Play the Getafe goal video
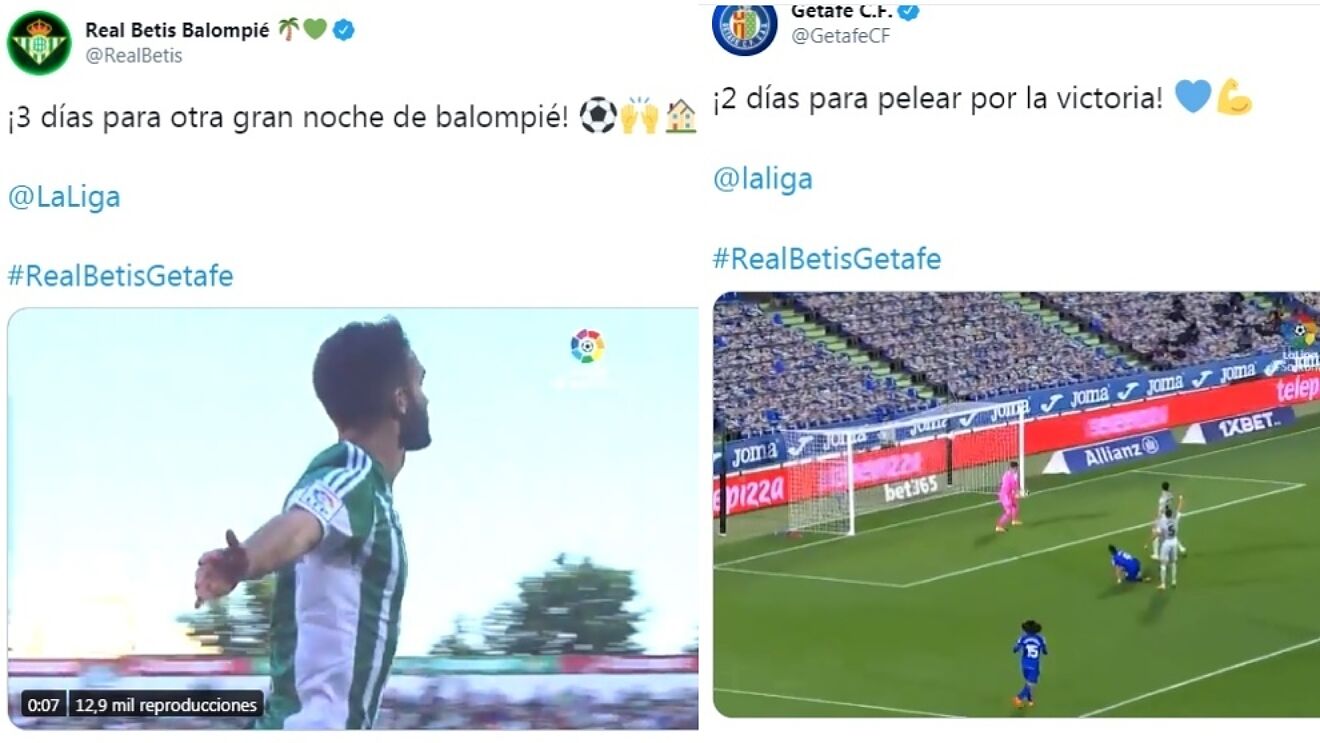Screen dimensions: 1320x743 tap(1016, 504)
